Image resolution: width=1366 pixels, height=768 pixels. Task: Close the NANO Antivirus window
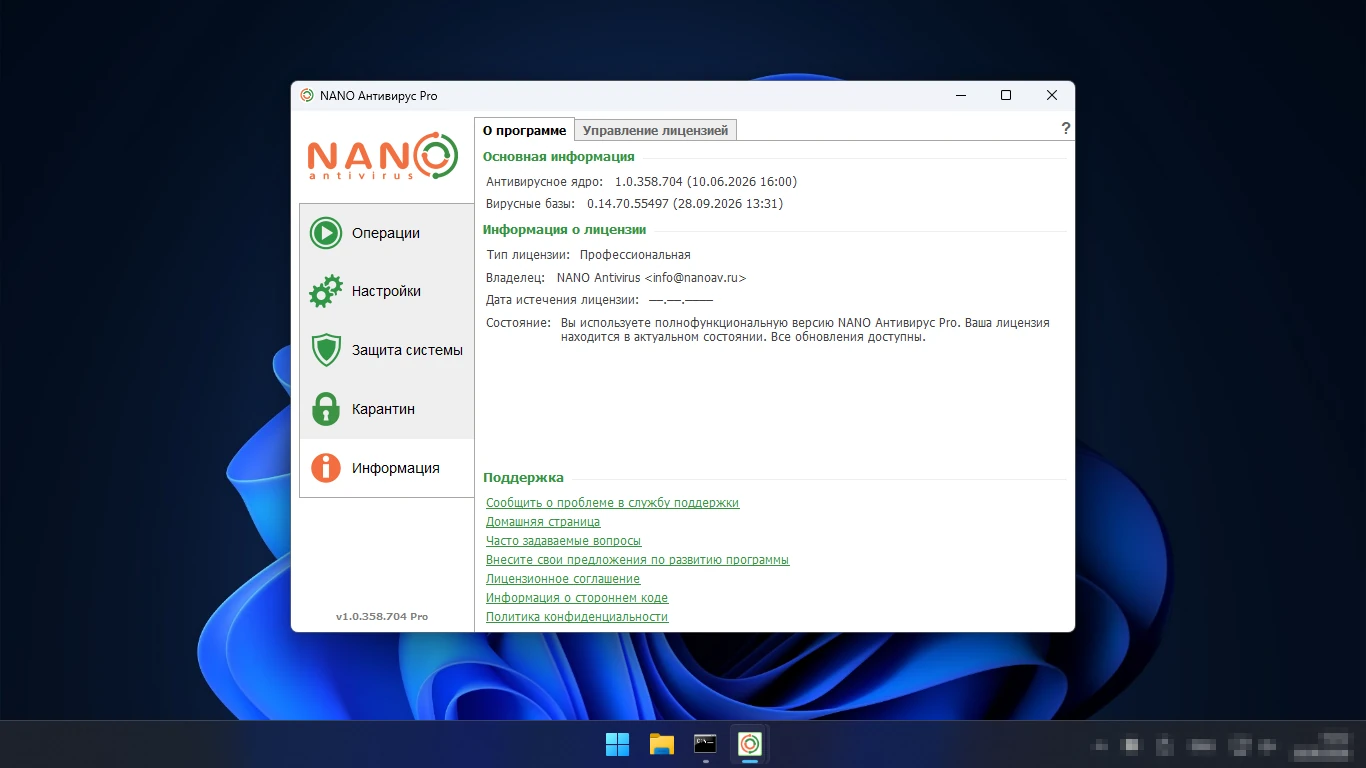point(1052,96)
